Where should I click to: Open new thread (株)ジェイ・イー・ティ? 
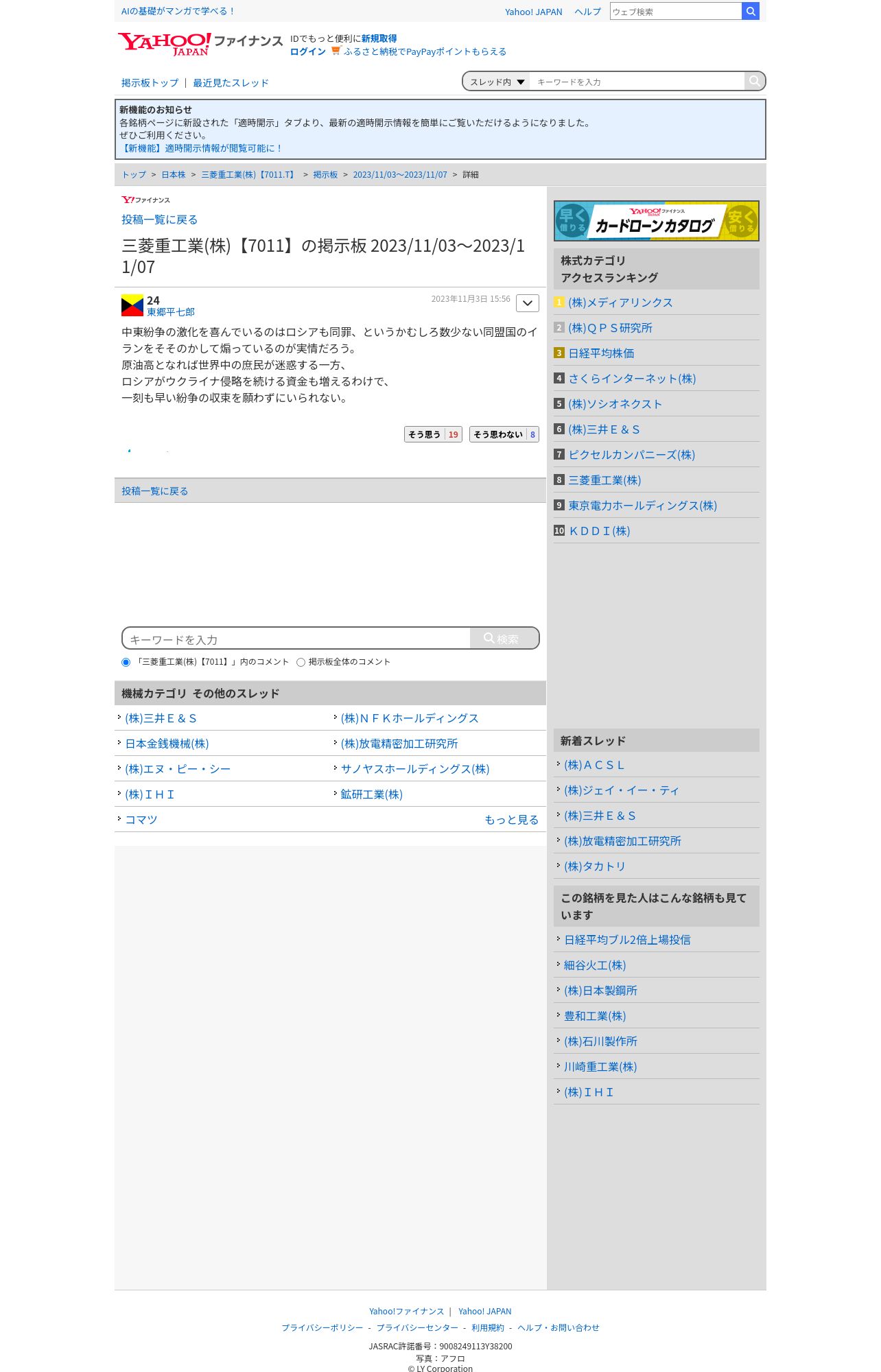pos(622,790)
